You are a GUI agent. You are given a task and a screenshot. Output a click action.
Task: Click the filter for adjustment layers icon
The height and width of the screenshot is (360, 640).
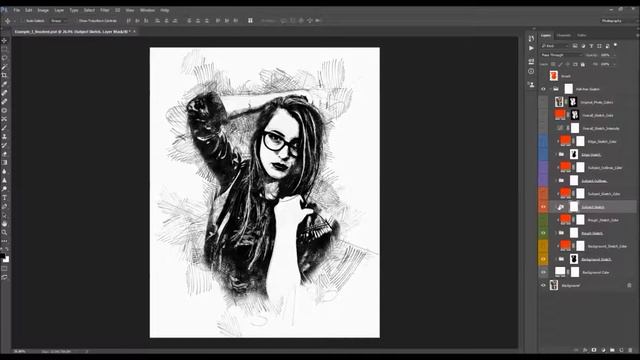coord(583,46)
